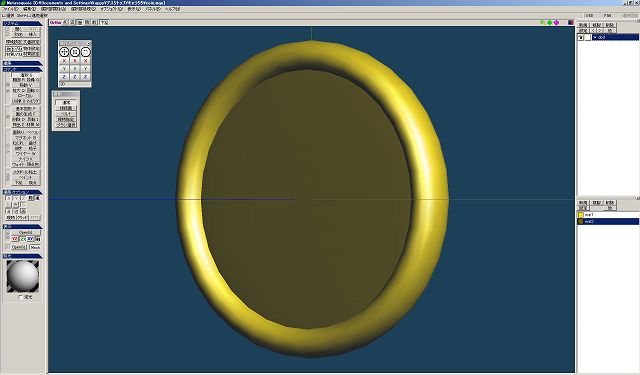Expand the 編集 panel header

click(x=22, y=63)
